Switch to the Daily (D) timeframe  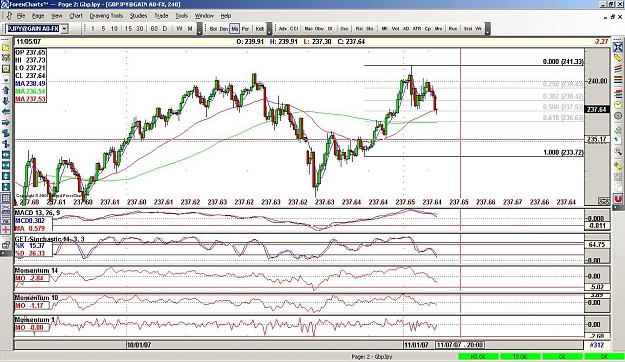coord(165,29)
